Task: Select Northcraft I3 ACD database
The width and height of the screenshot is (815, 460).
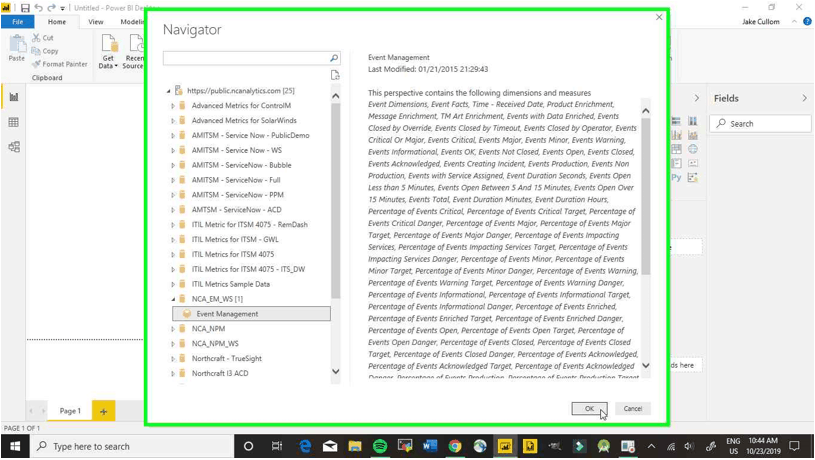Action: (x=220, y=373)
